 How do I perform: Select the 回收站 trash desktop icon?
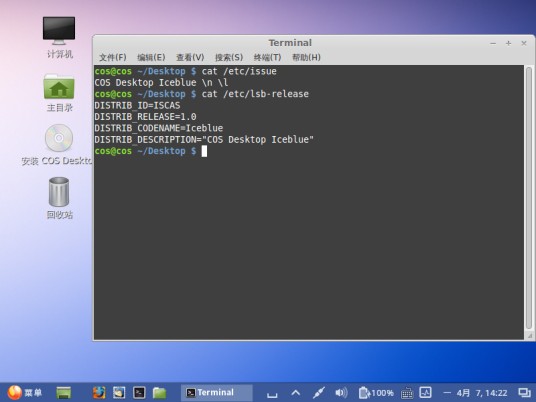[x=59, y=198]
